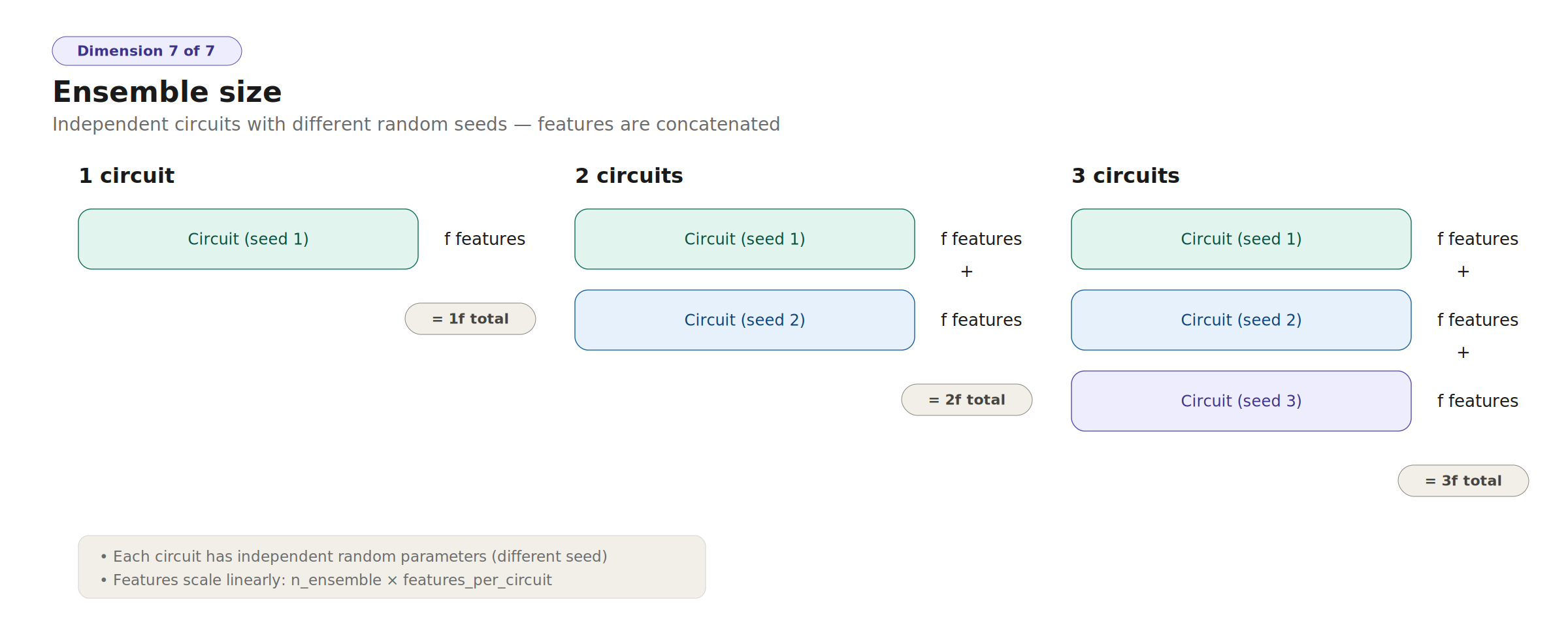Click the "Dimension 7 of 7" pill badge

[x=146, y=51]
